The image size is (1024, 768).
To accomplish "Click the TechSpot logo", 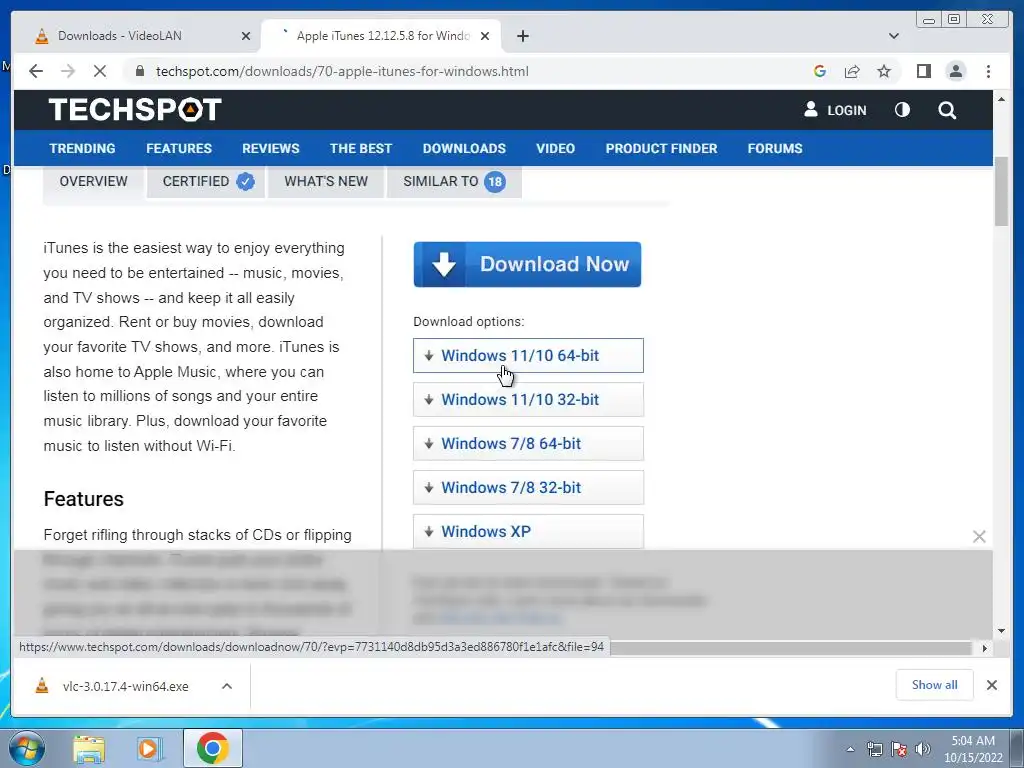I will [x=135, y=109].
